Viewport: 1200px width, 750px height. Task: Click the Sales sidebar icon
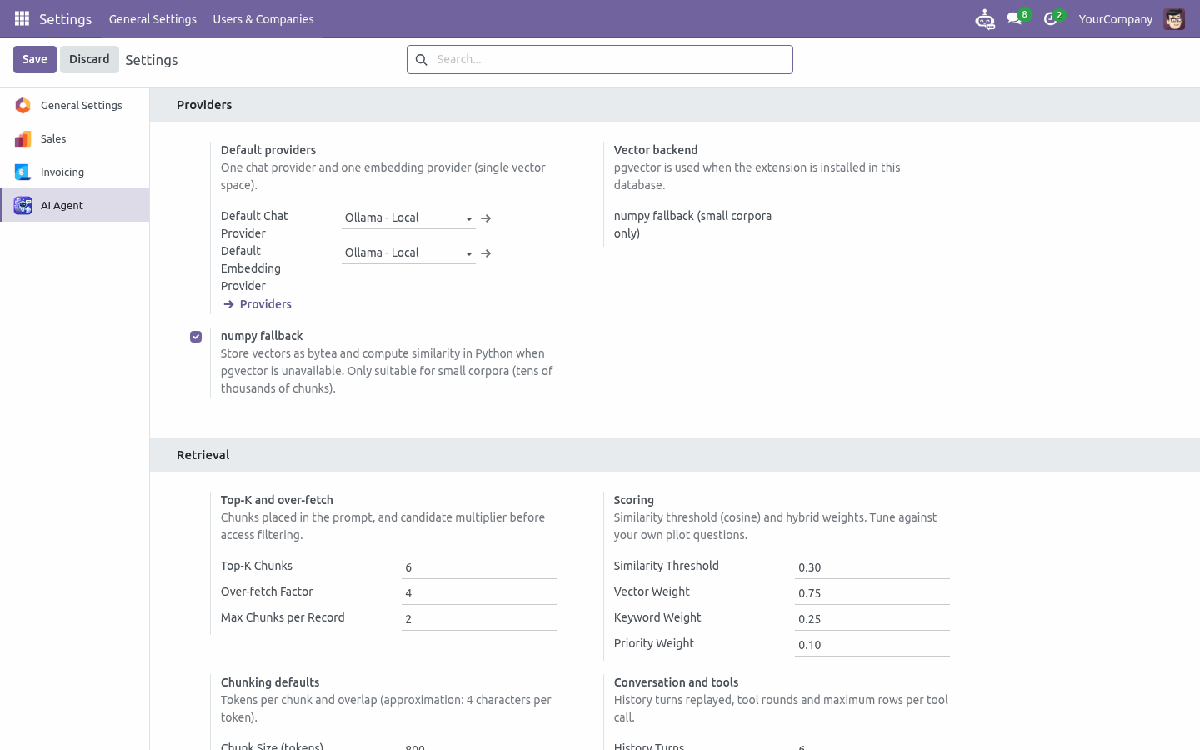click(23, 139)
